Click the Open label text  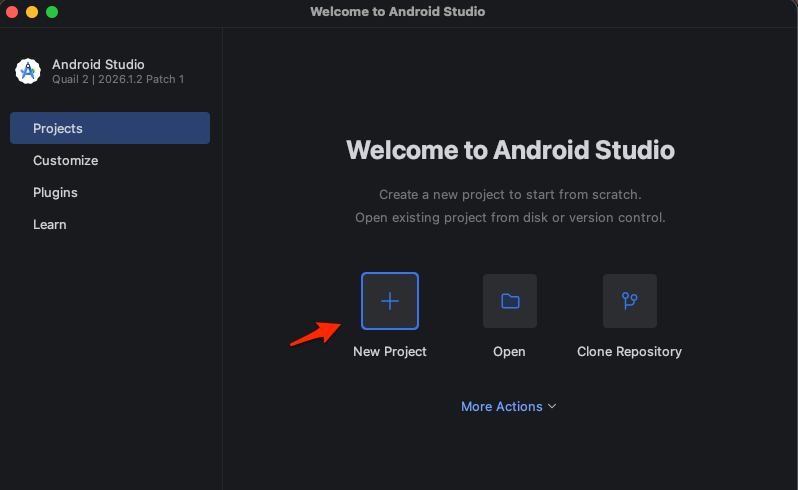click(509, 352)
